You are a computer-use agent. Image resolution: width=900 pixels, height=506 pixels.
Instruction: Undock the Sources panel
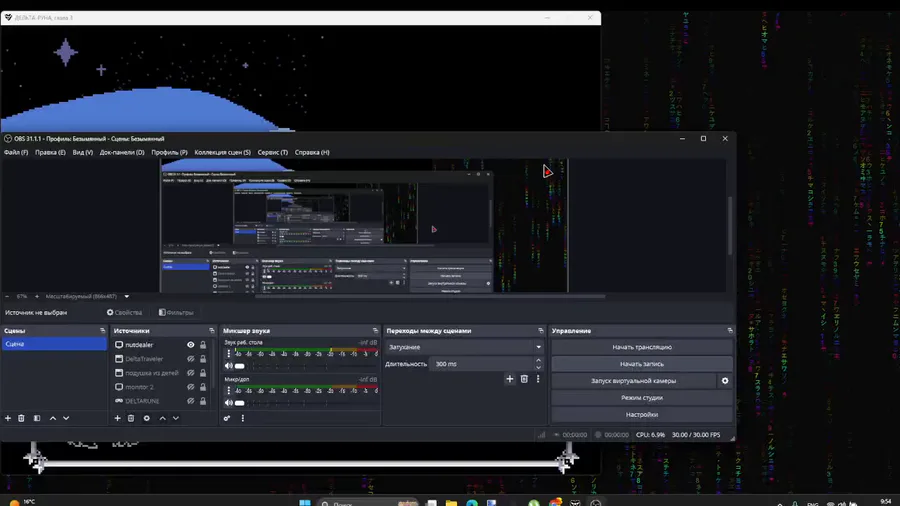(212, 330)
